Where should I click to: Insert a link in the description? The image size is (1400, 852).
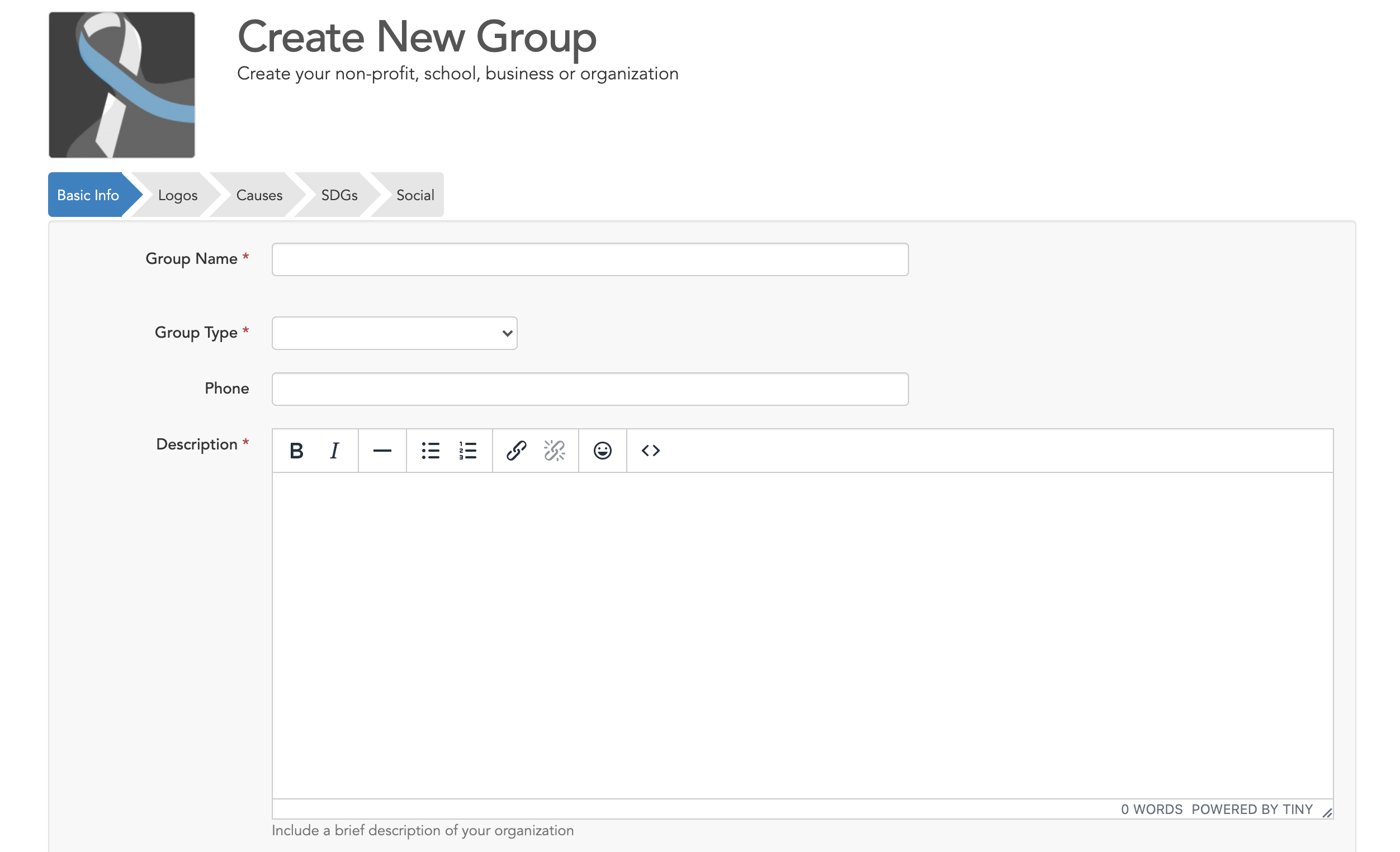(517, 451)
